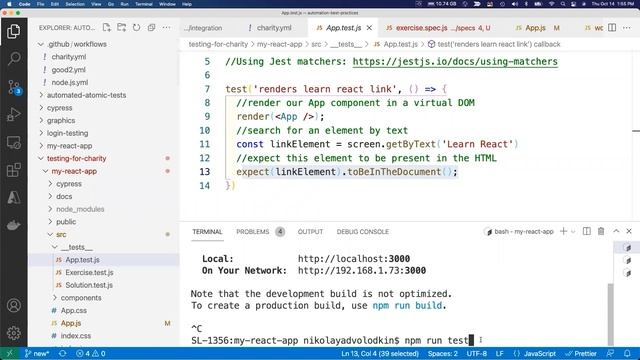Open the remote window indicator in status bar
The width and height of the screenshot is (640, 360).
click(x=9, y=353)
